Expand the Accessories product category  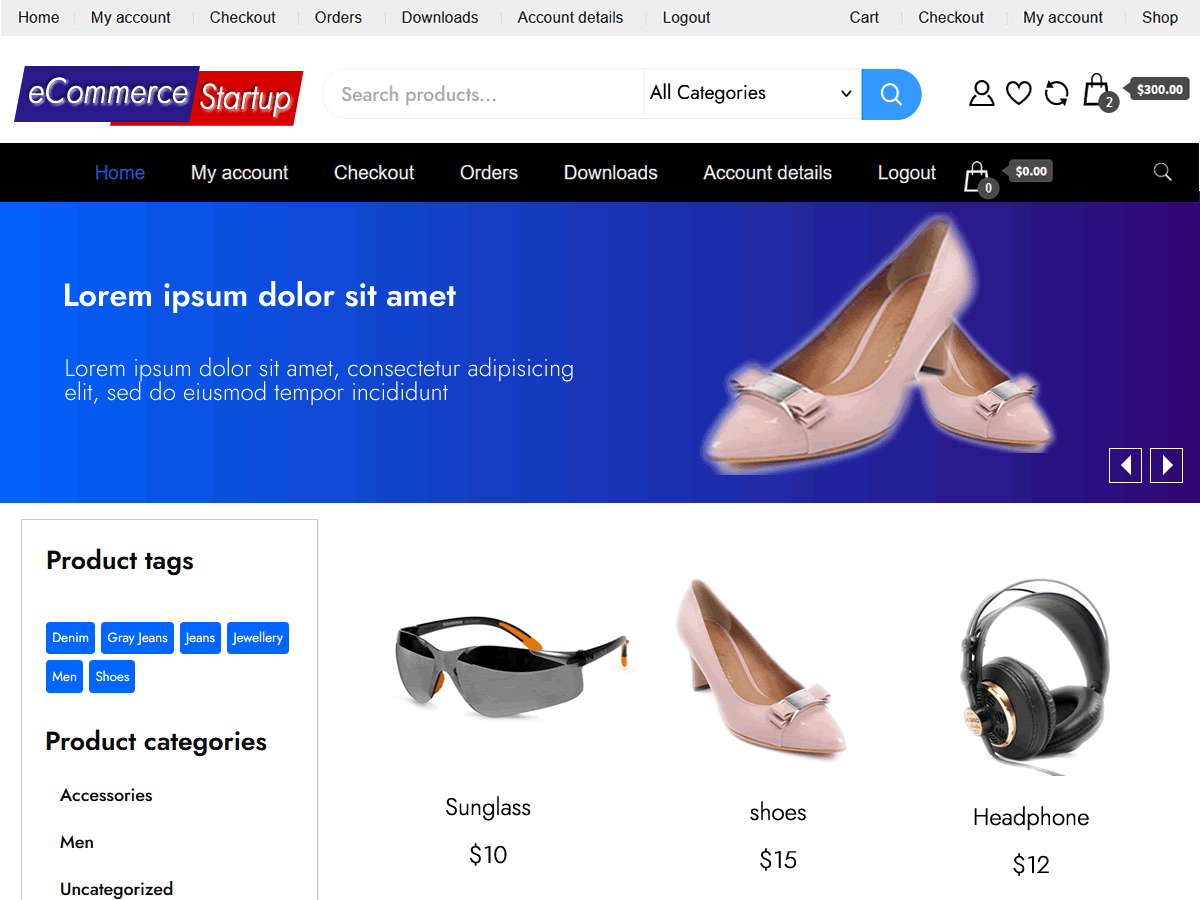106,795
